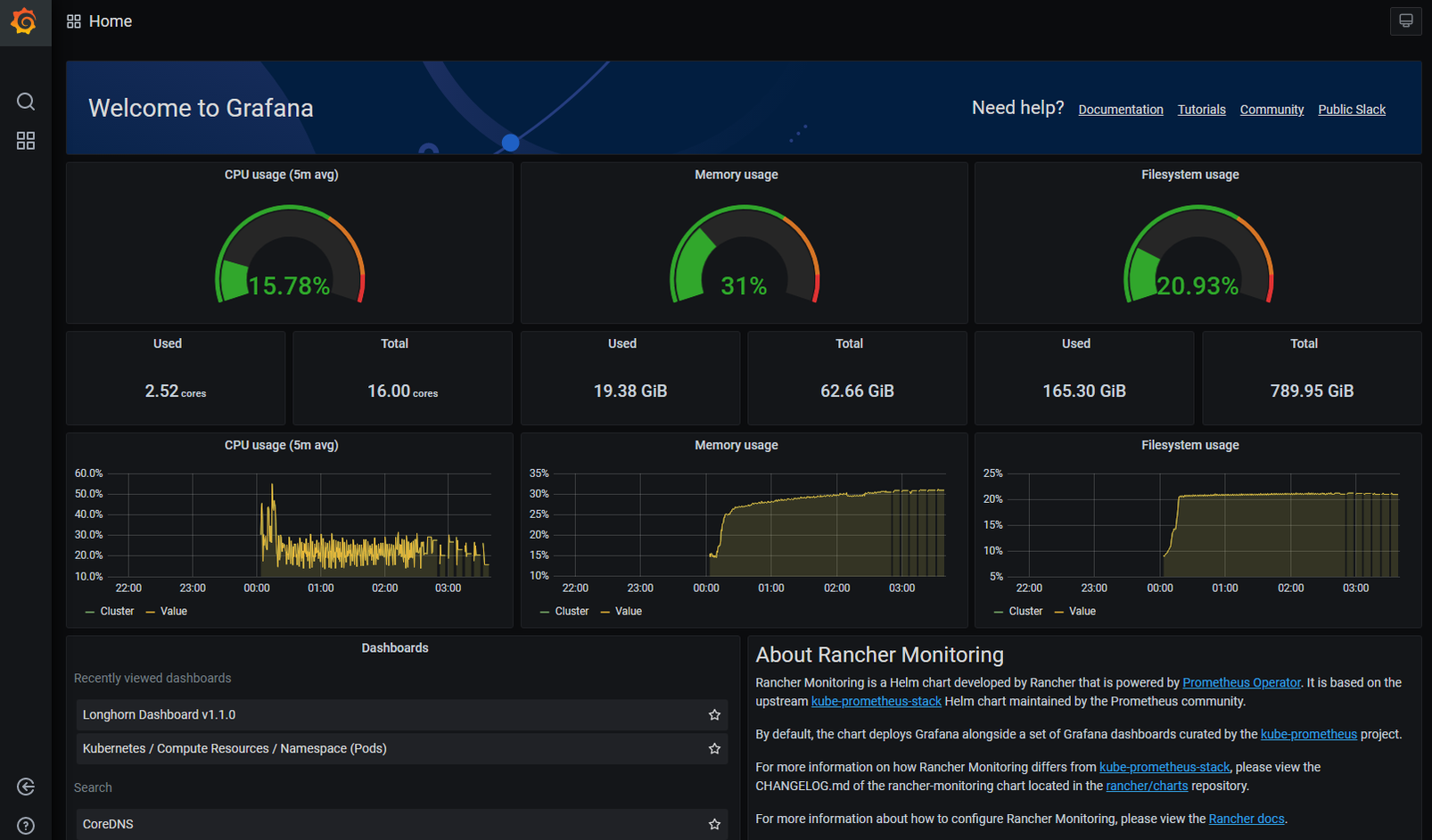Click the 165.30 GiB filesystem used value

pos(1084,391)
